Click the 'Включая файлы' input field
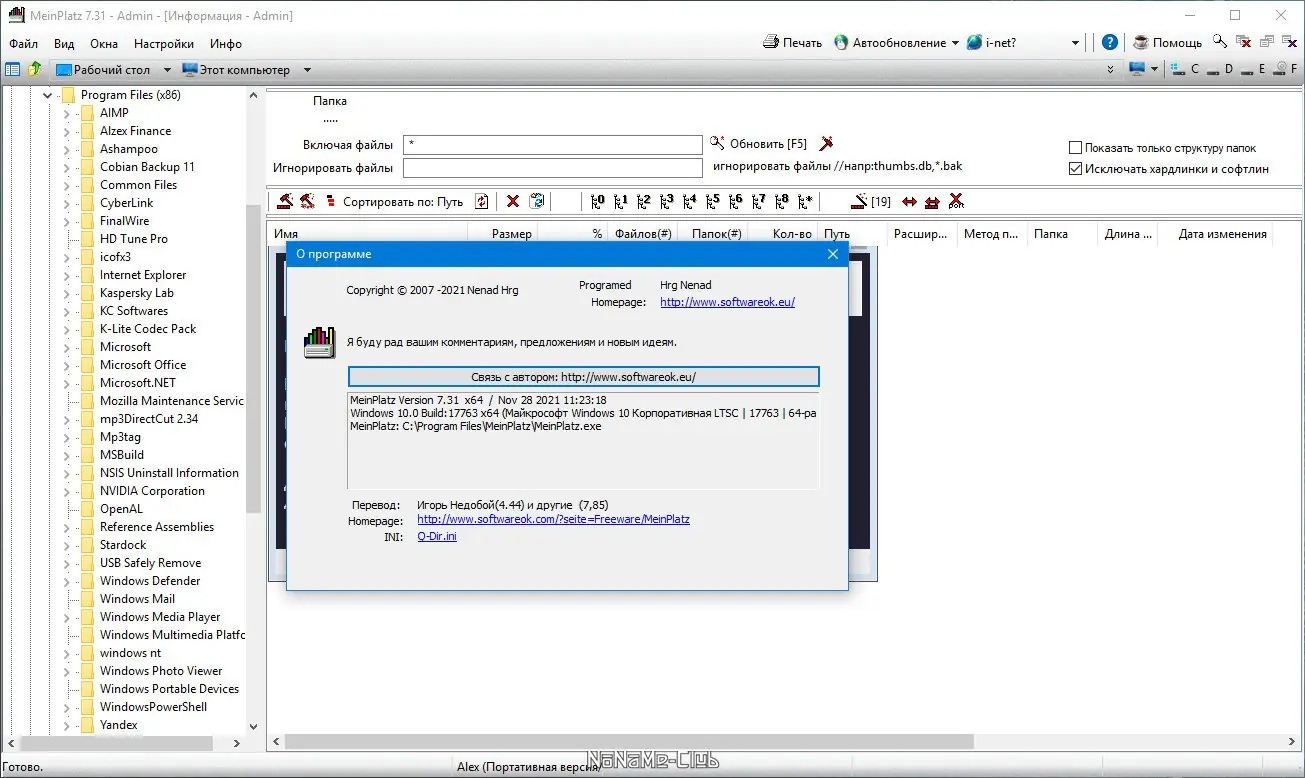 pos(553,145)
